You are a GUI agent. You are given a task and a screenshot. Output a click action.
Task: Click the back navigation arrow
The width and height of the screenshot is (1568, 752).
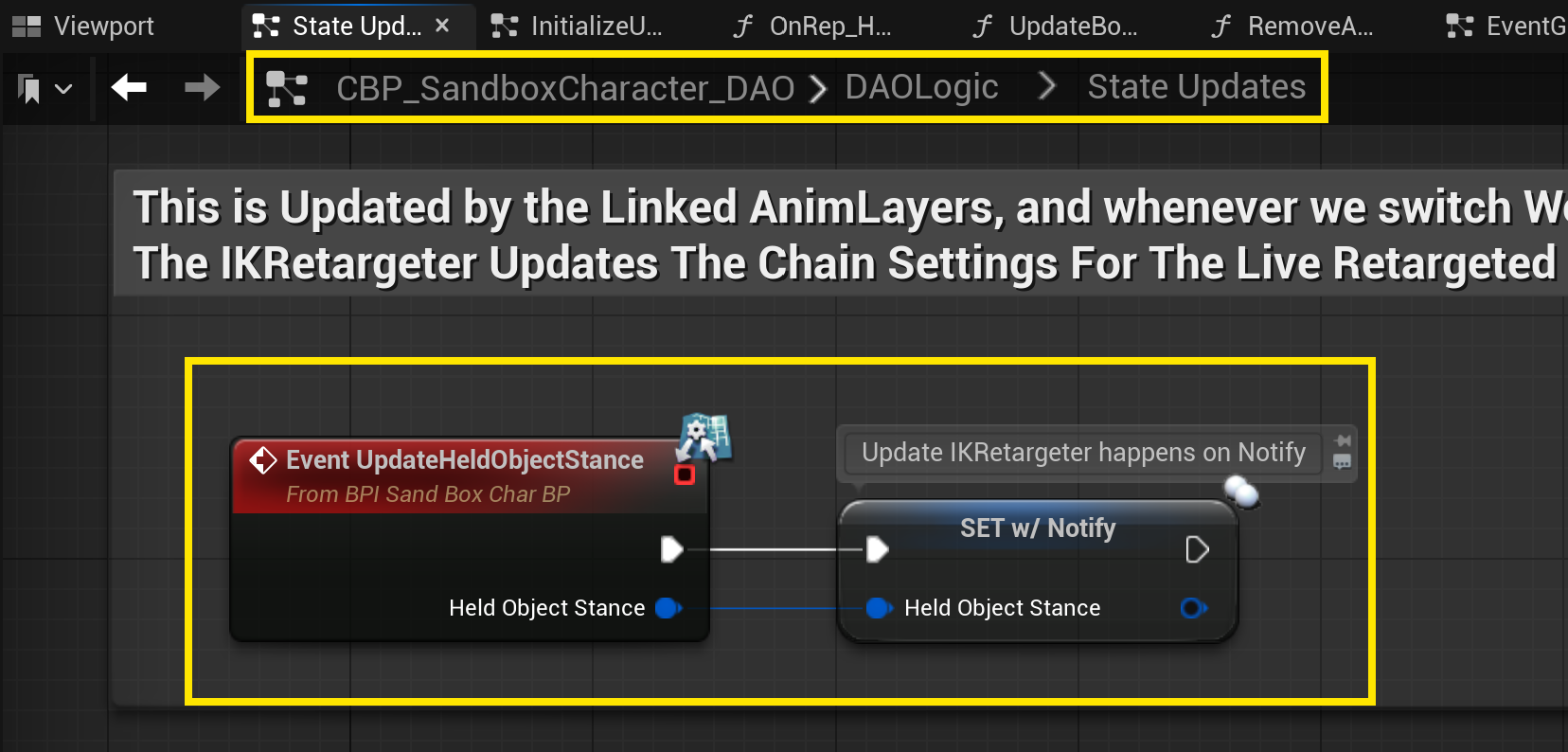pyautogui.click(x=129, y=88)
